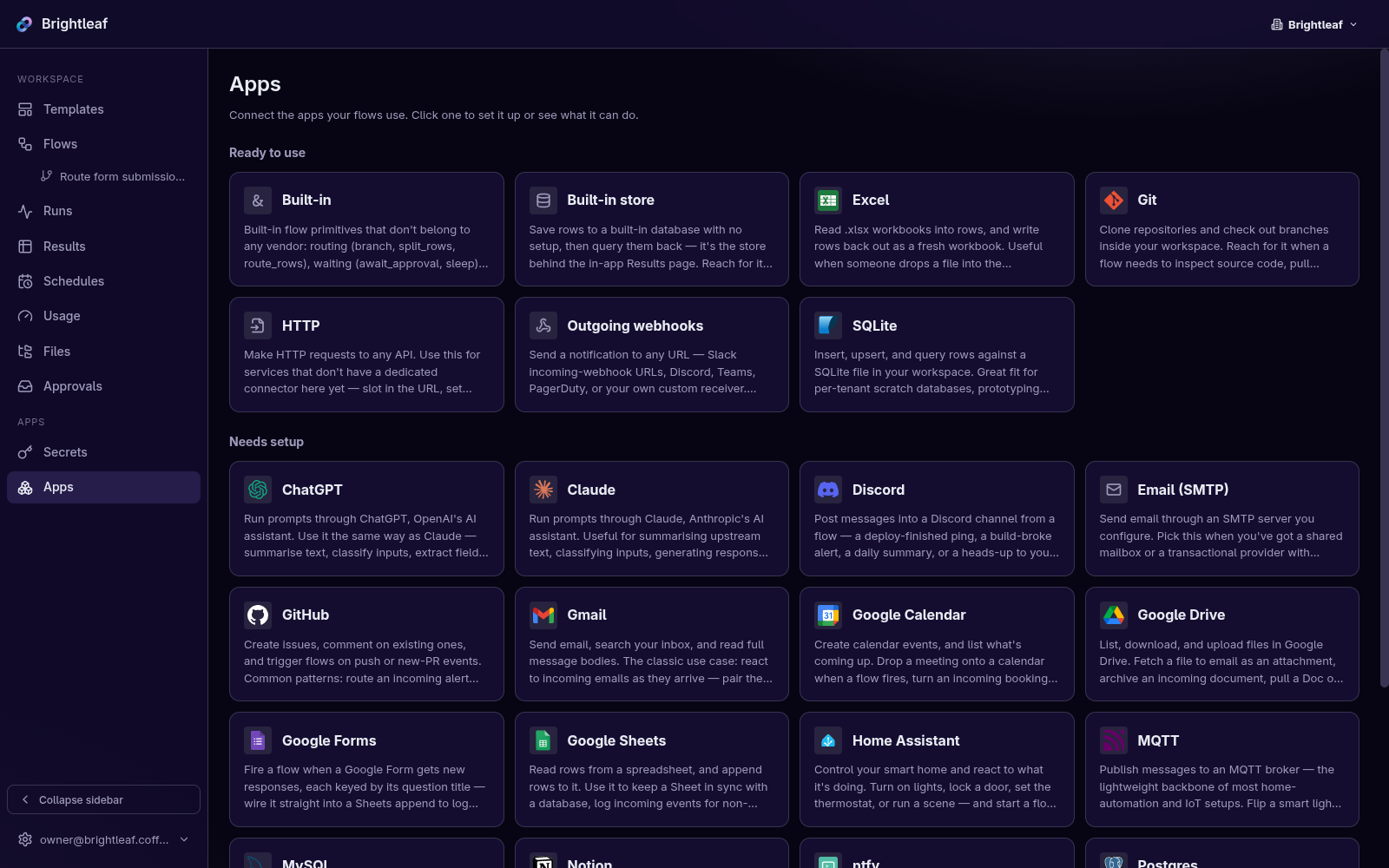The image size is (1389, 868).
Task: Click the Ready to use heading
Action: coord(267,153)
